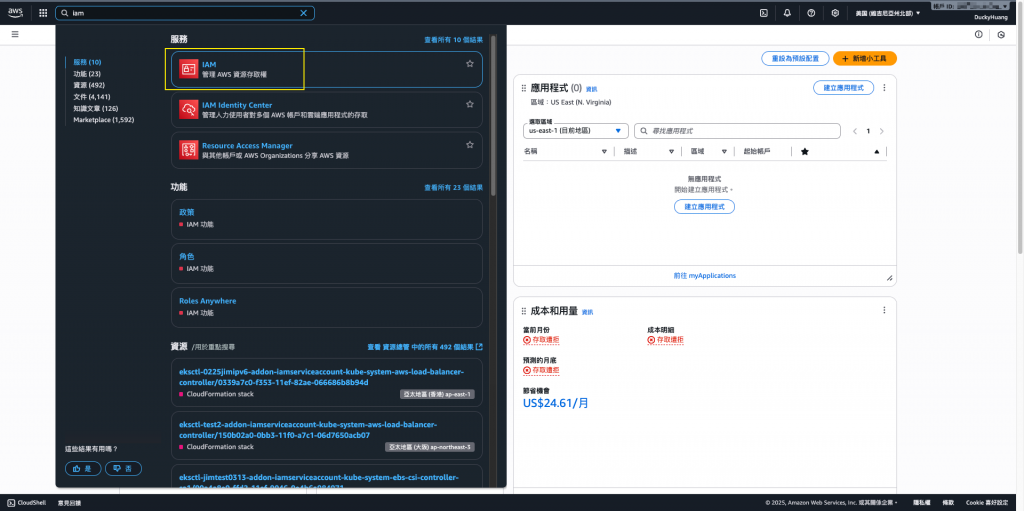The width and height of the screenshot is (1024, 511).
Task: Click the orange 新增小工具 button
Action: tap(865, 58)
